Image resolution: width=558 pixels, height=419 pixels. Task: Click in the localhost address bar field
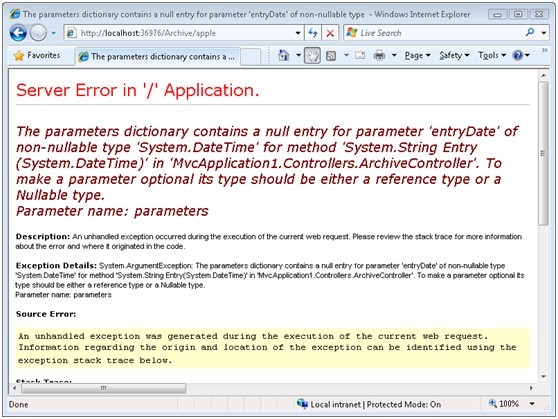[180, 33]
